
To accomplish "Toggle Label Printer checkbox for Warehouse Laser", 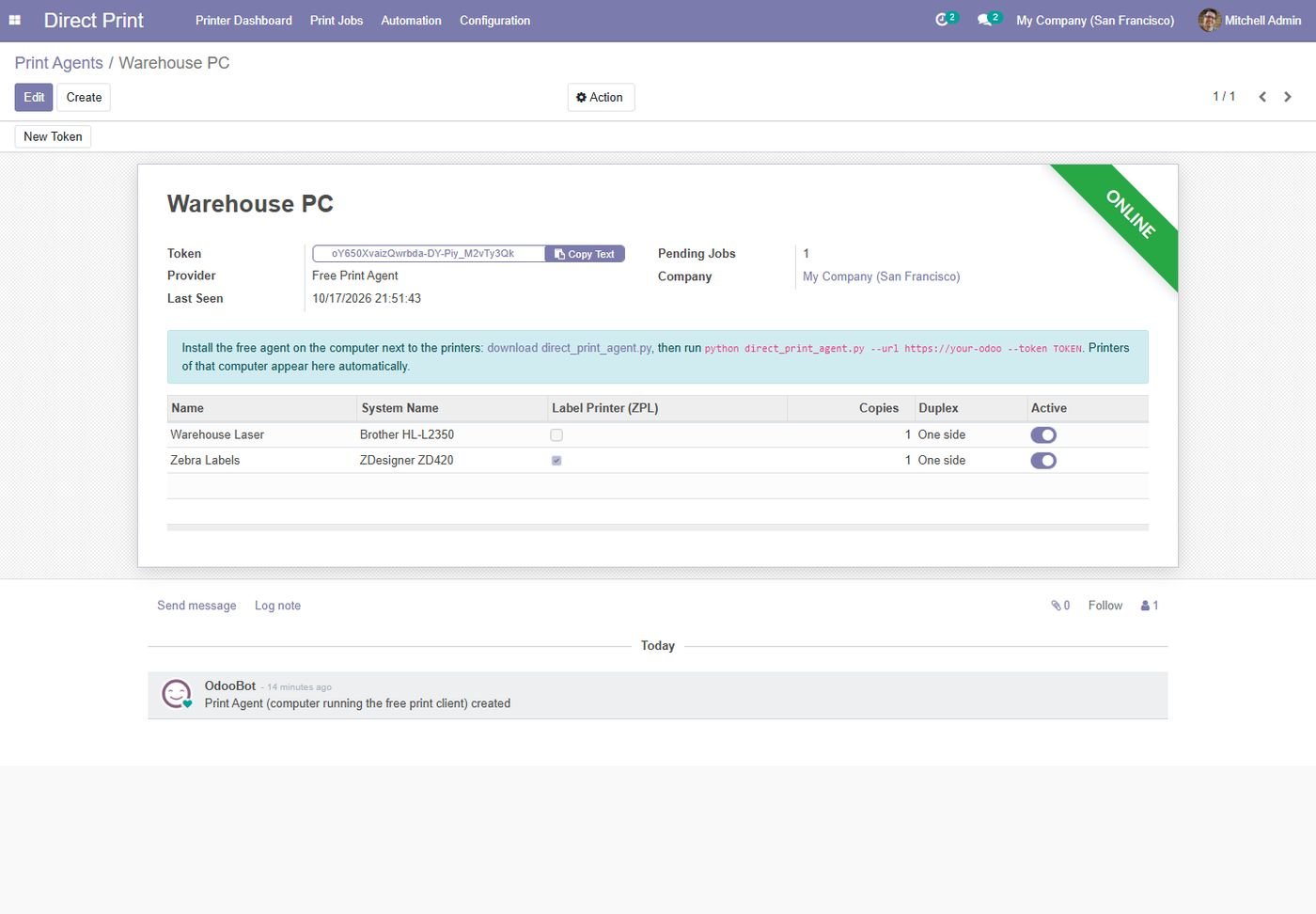I will [556, 435].
